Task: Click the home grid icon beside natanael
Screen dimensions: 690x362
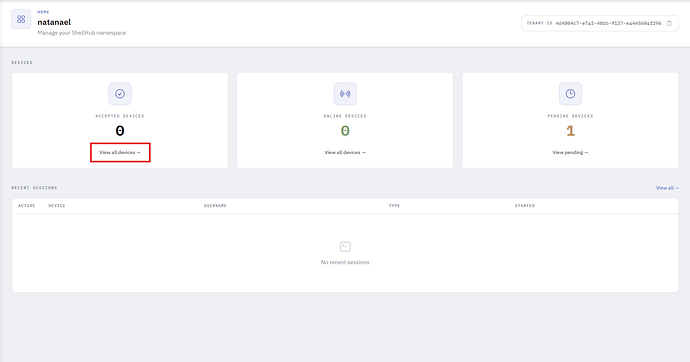Action: 21,19
